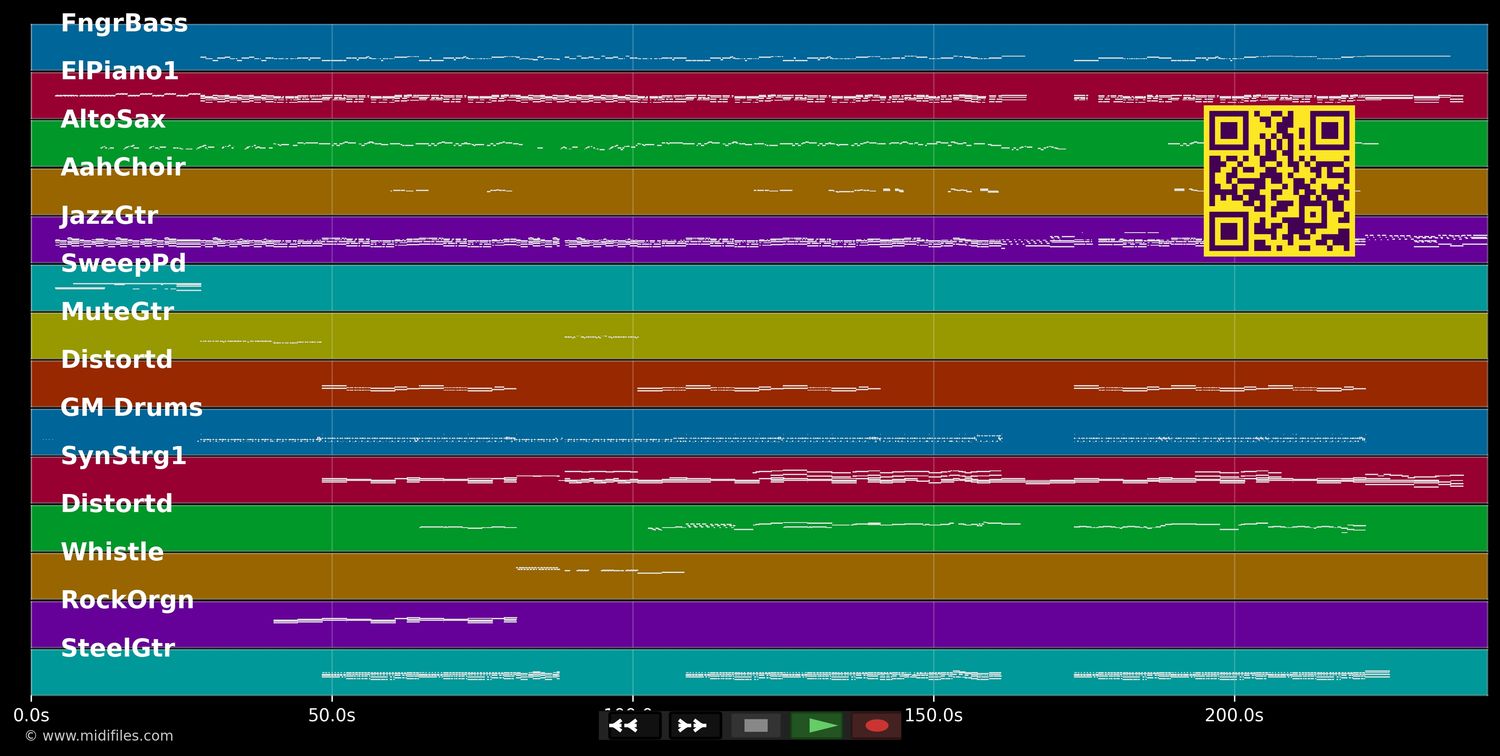Click the SweepPd track label
This screenshot has height=756, width=1500.
[123, 264]
